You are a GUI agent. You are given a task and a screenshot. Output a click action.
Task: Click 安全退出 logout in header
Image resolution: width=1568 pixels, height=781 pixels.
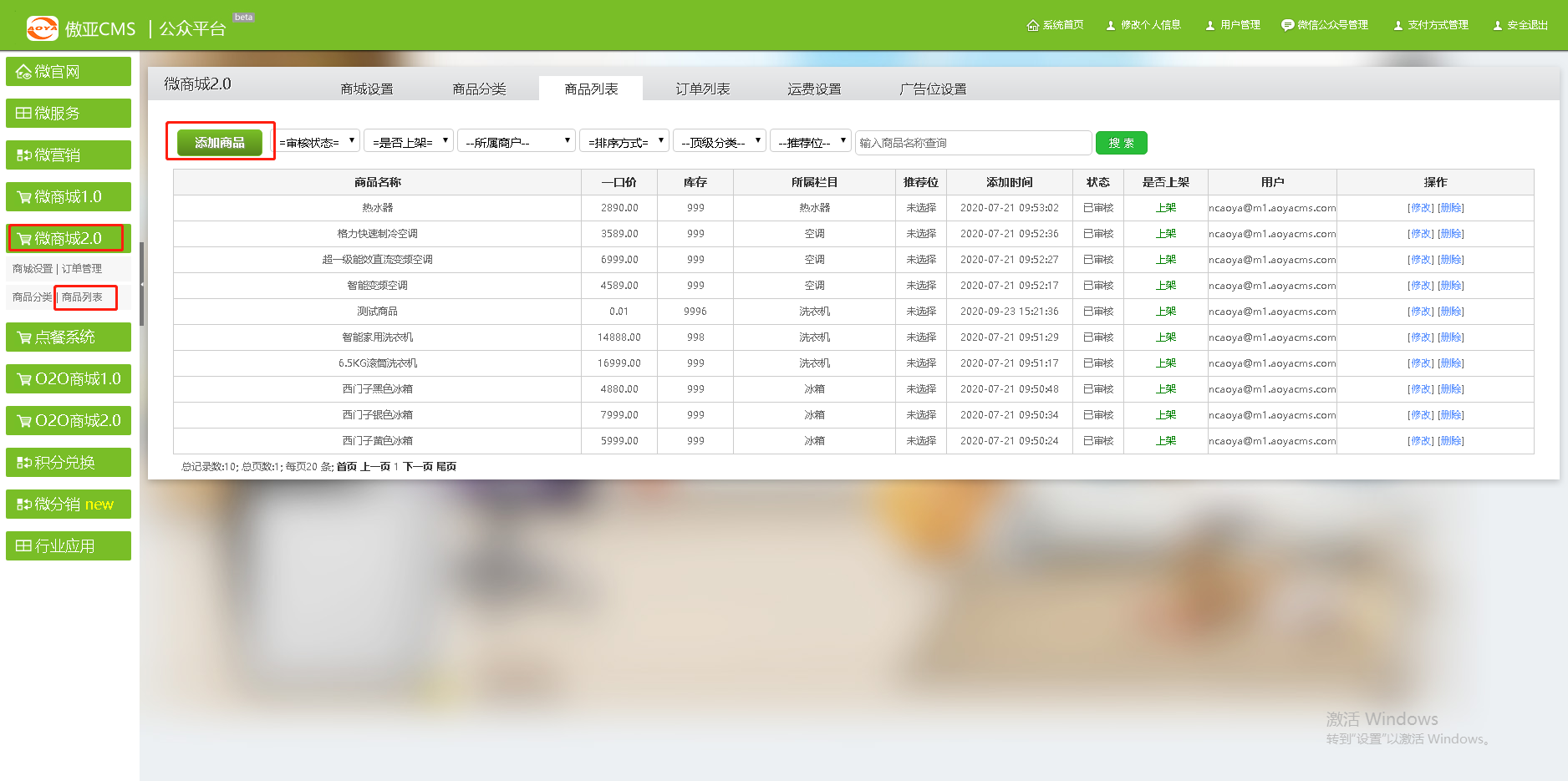(1520, 25)
